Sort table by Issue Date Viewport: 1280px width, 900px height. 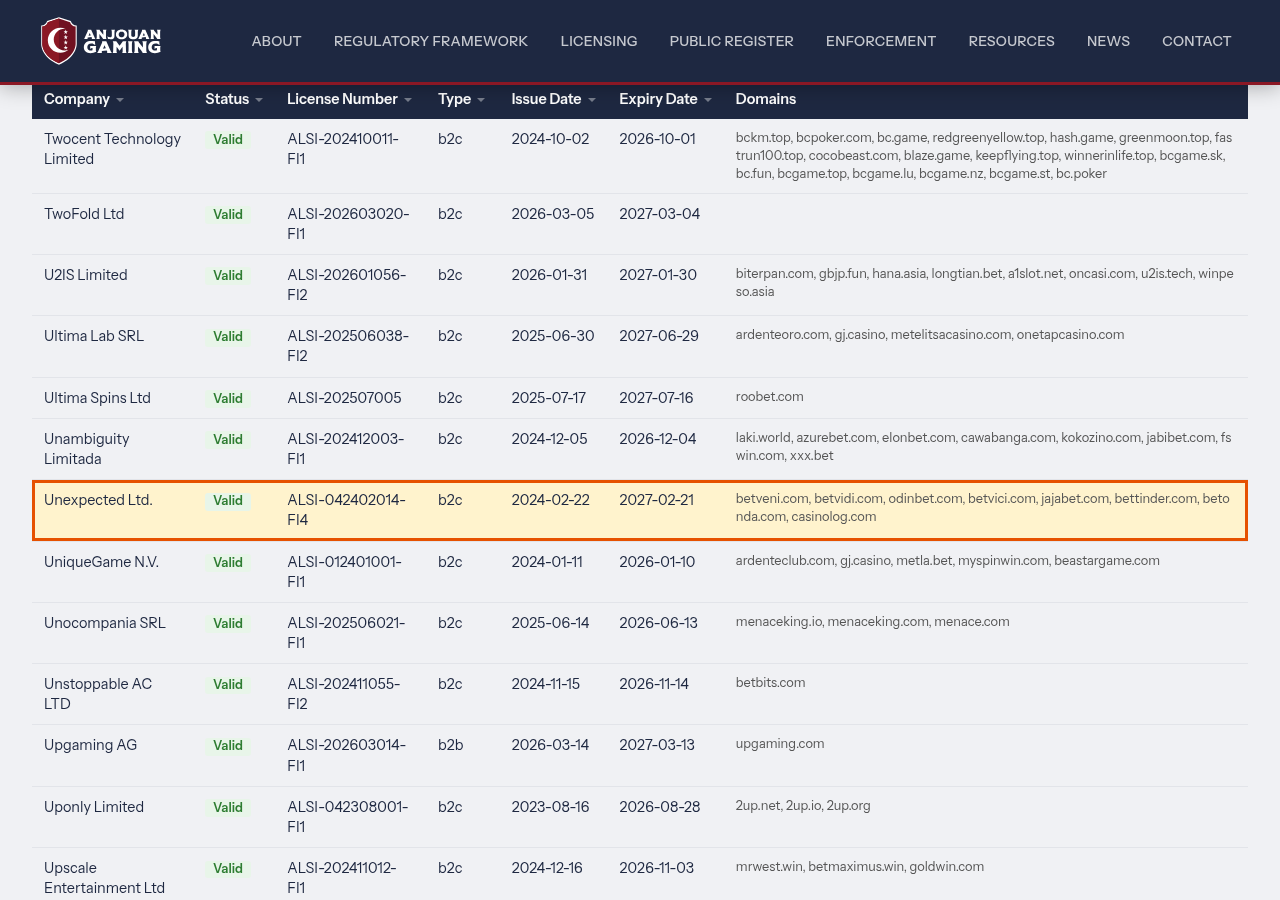[554, 99]
